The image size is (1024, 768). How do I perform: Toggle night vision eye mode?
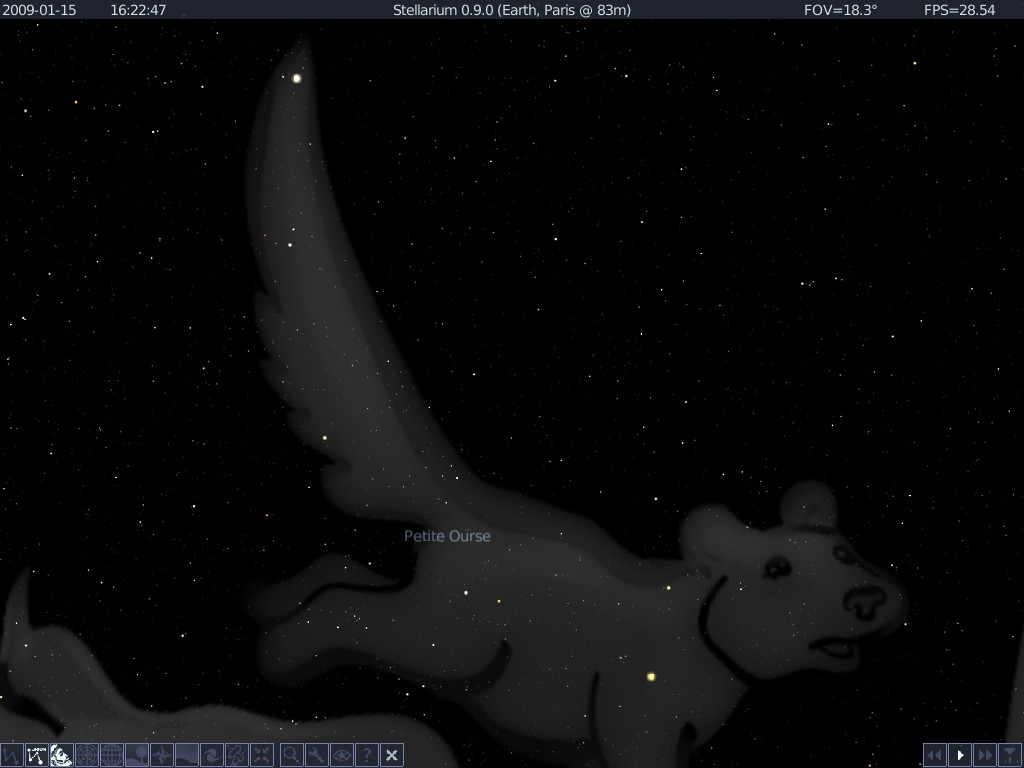342,756
